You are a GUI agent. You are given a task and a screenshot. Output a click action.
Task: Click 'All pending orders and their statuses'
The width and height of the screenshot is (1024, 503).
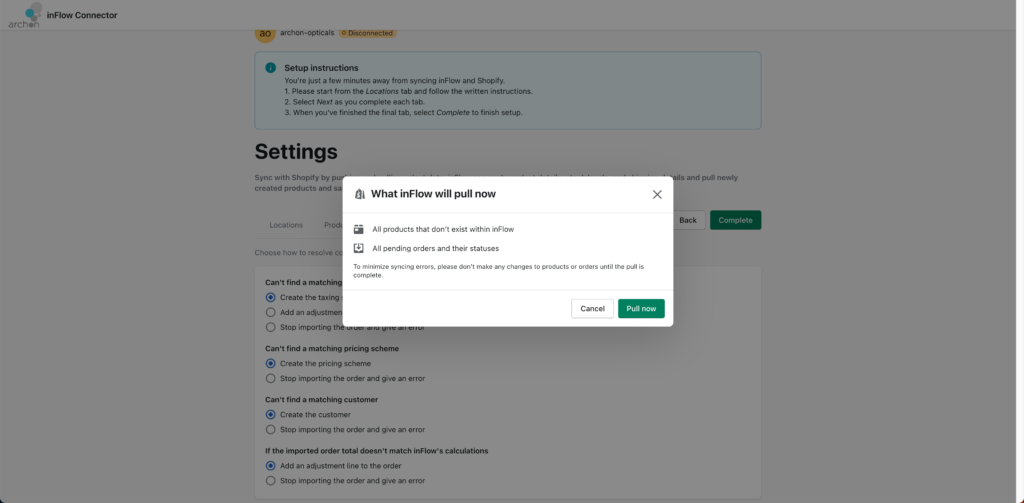436,248
